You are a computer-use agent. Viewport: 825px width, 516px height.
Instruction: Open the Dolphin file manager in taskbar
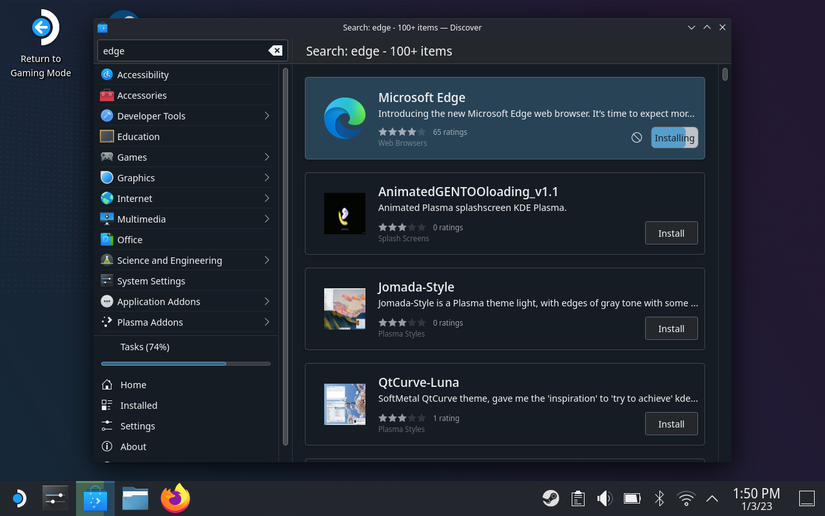(135, 497)
